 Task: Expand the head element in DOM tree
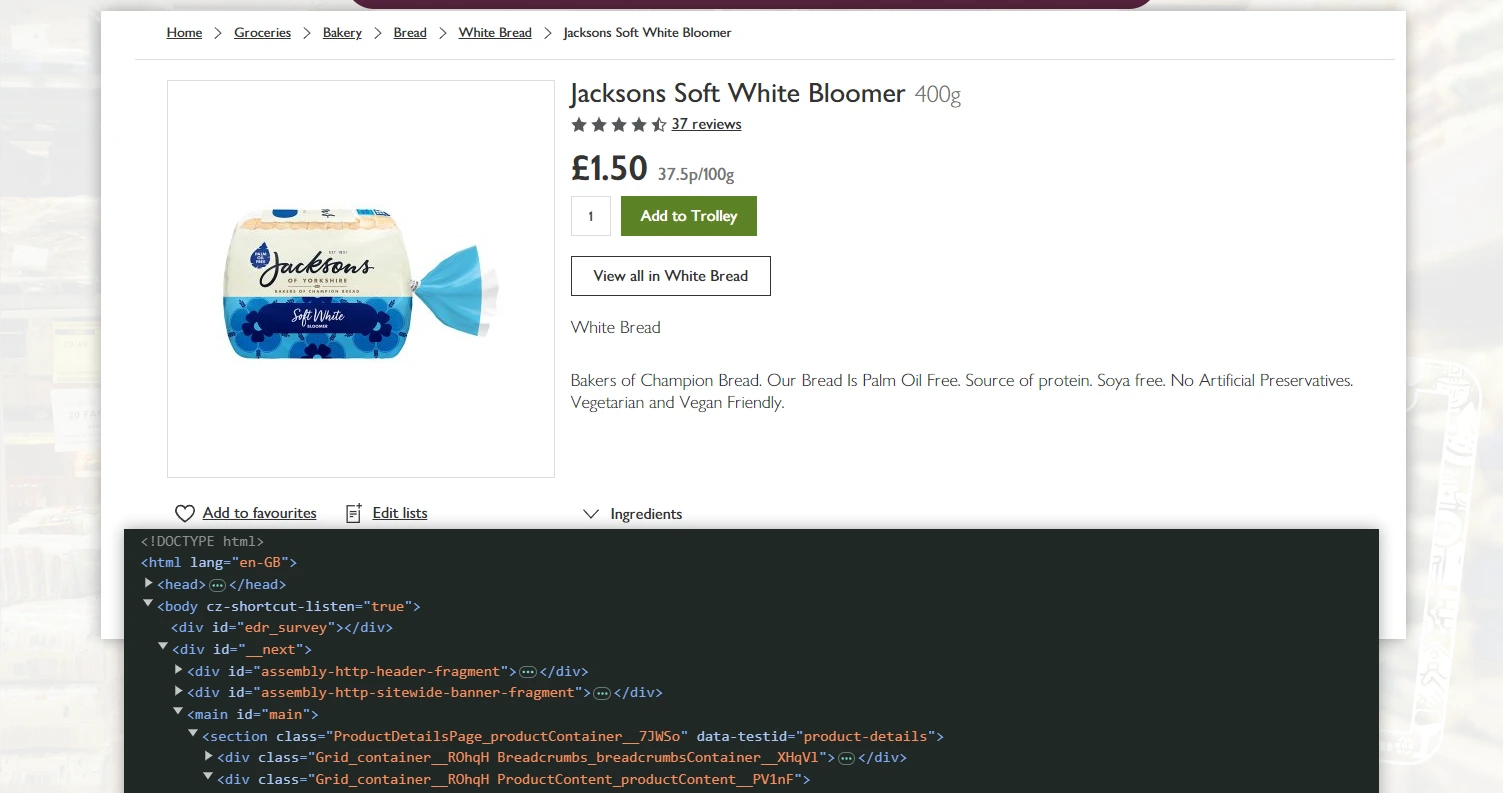pos(149,584)
